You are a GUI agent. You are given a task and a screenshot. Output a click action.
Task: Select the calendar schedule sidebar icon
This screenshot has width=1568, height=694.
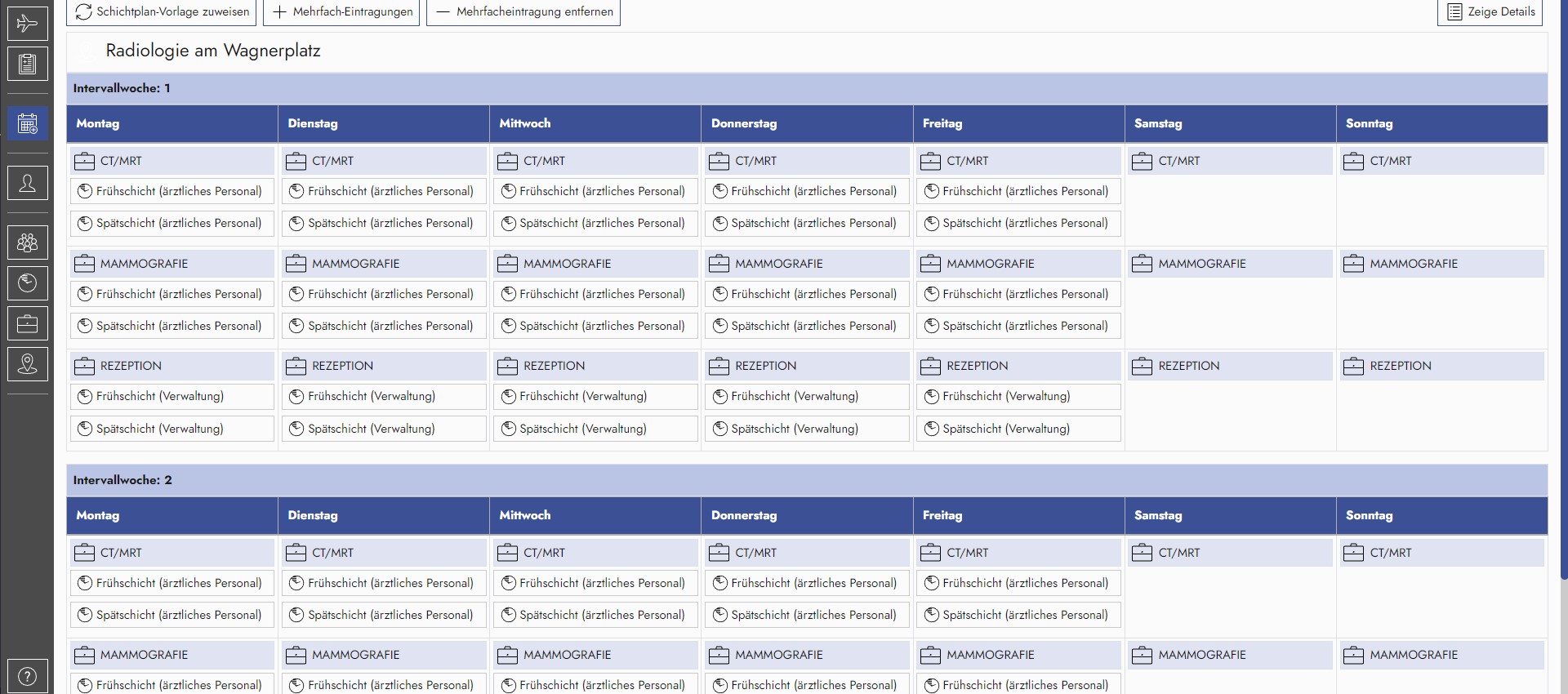27,123
